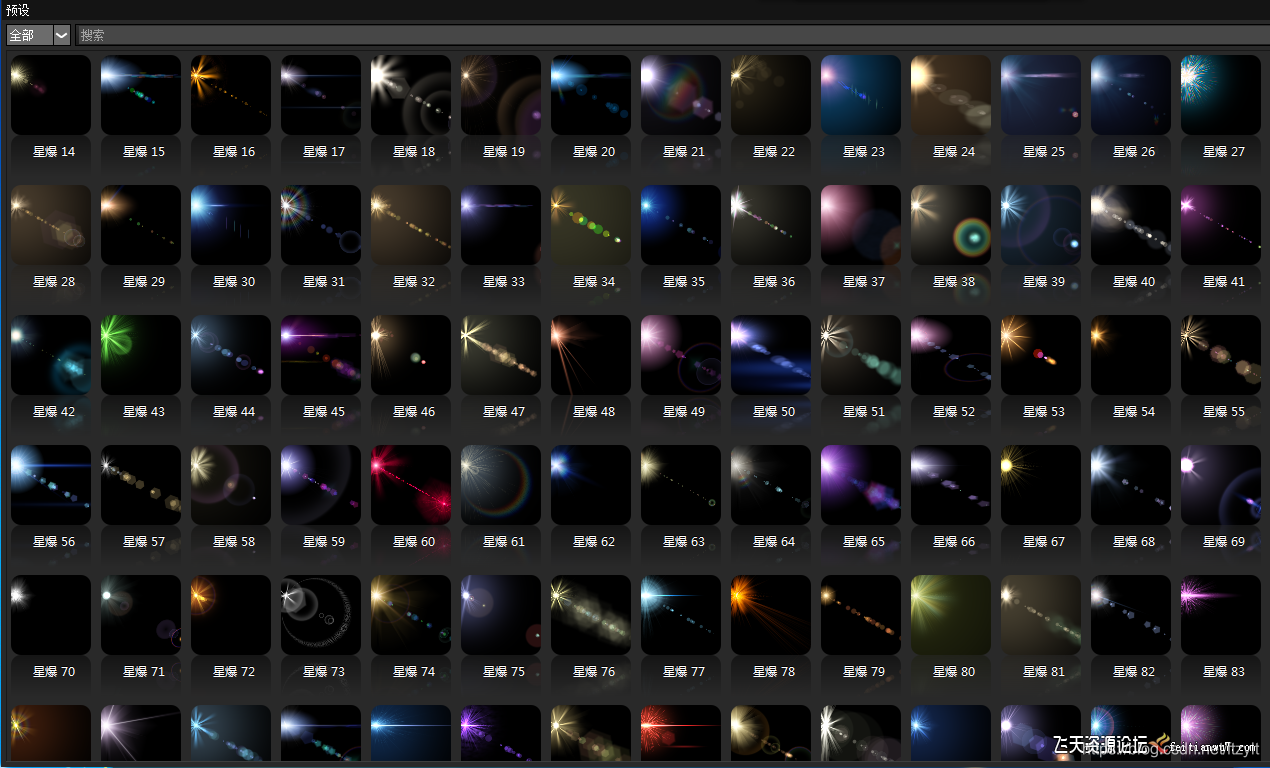Choose the 星爆 51 preset
Screen dimensions: 1270x768
861,355
